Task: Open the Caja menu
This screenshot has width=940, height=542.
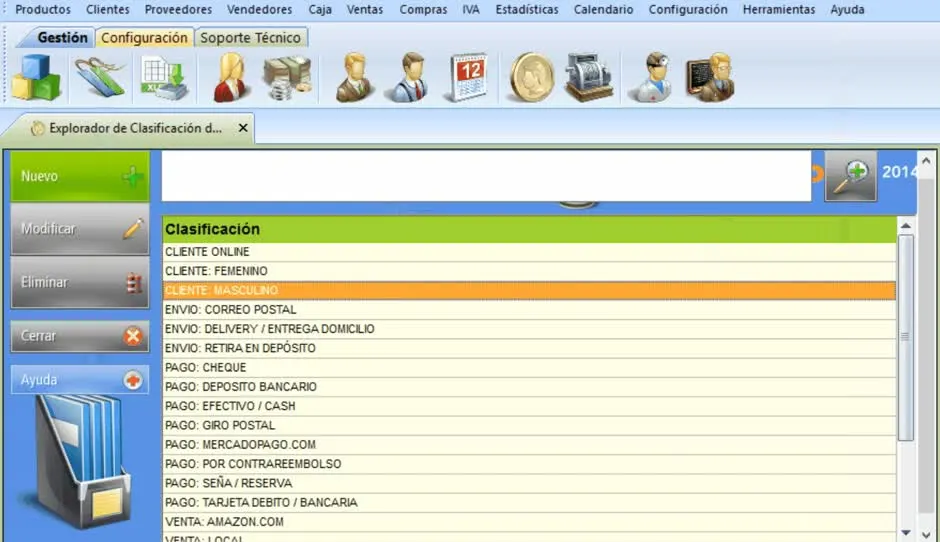Action: 320,10
